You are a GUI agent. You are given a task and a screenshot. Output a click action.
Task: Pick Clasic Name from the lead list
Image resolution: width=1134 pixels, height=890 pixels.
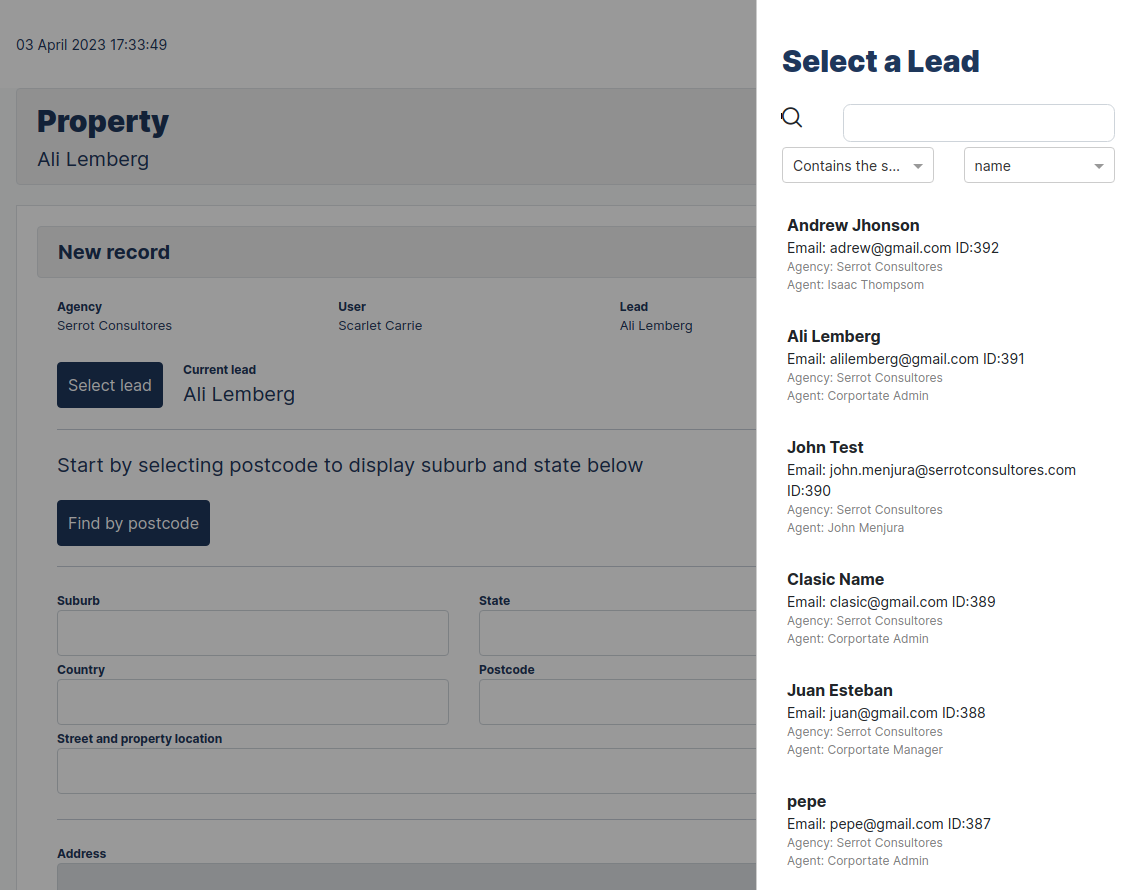(835, 579)
